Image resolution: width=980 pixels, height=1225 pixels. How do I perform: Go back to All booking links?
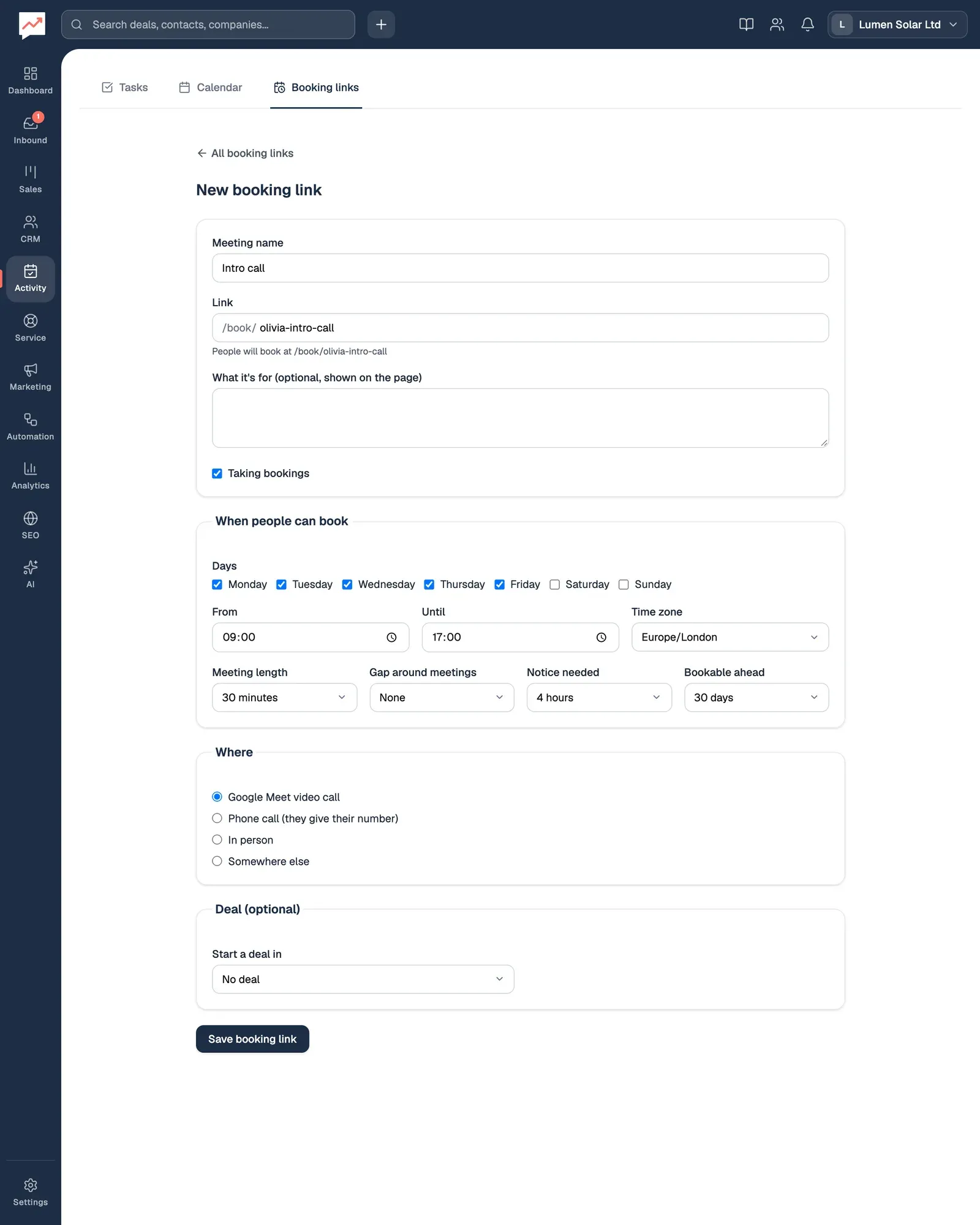[245, 153]
